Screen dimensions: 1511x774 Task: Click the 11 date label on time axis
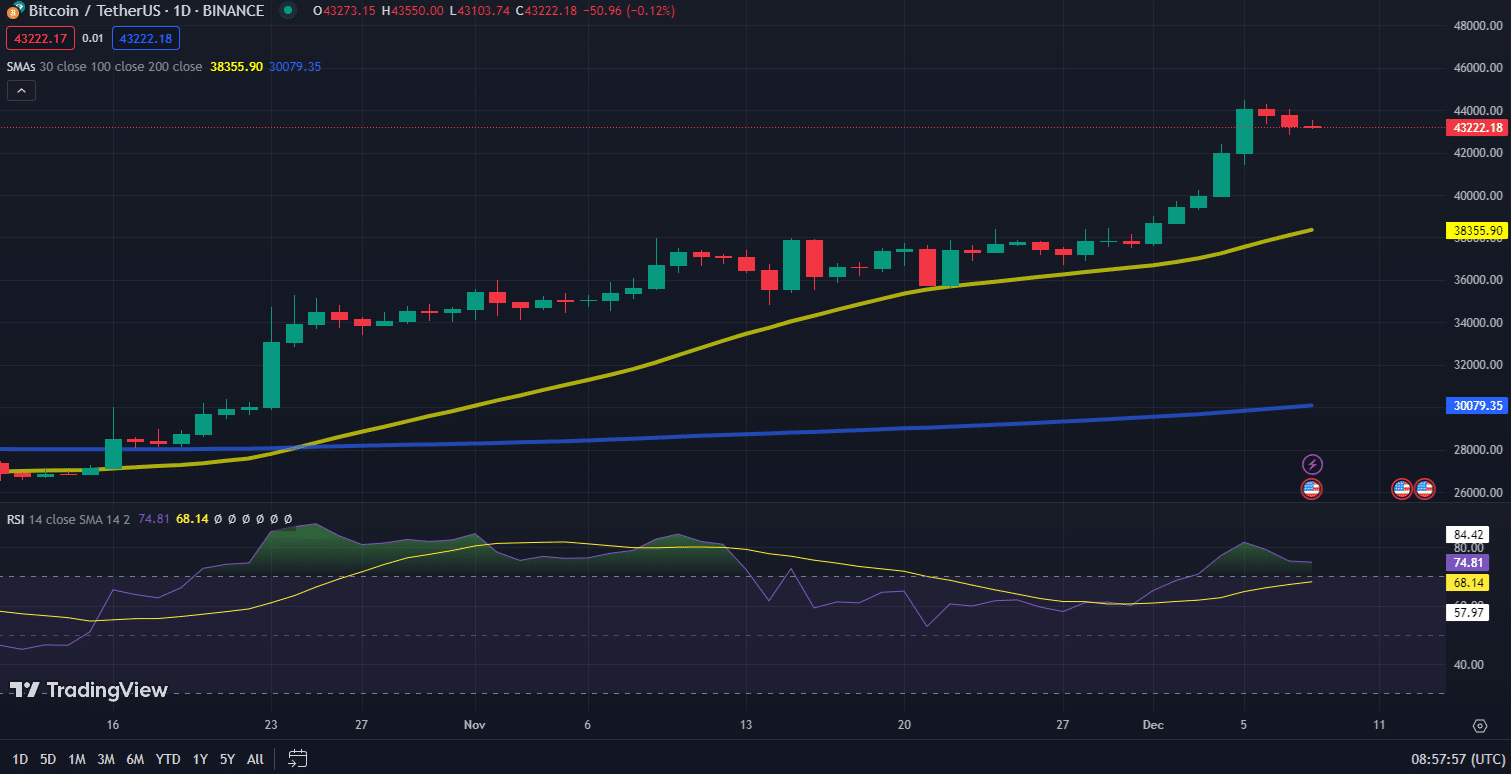[x=1379, y=725]
